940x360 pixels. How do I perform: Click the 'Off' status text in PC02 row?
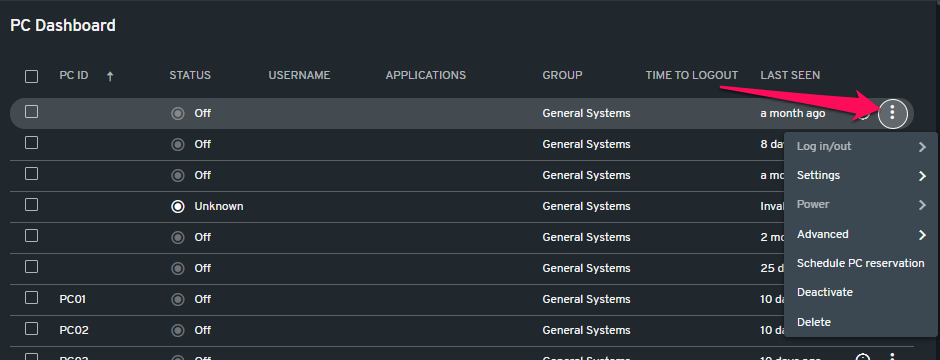(x=203, y=330)
